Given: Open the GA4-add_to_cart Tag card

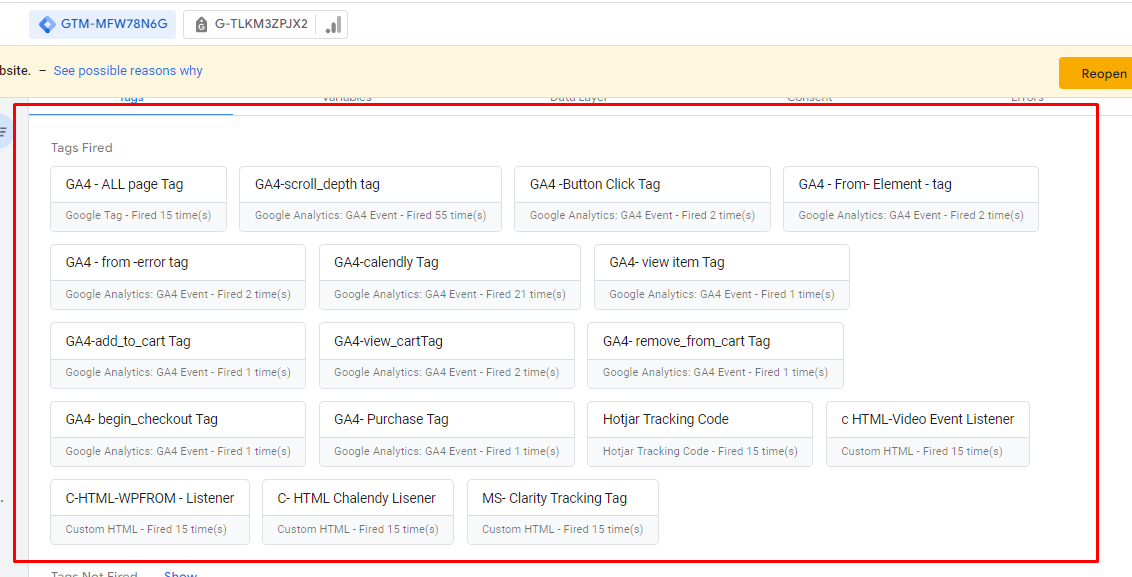Looking at the screenshot, I should point(178,355).
